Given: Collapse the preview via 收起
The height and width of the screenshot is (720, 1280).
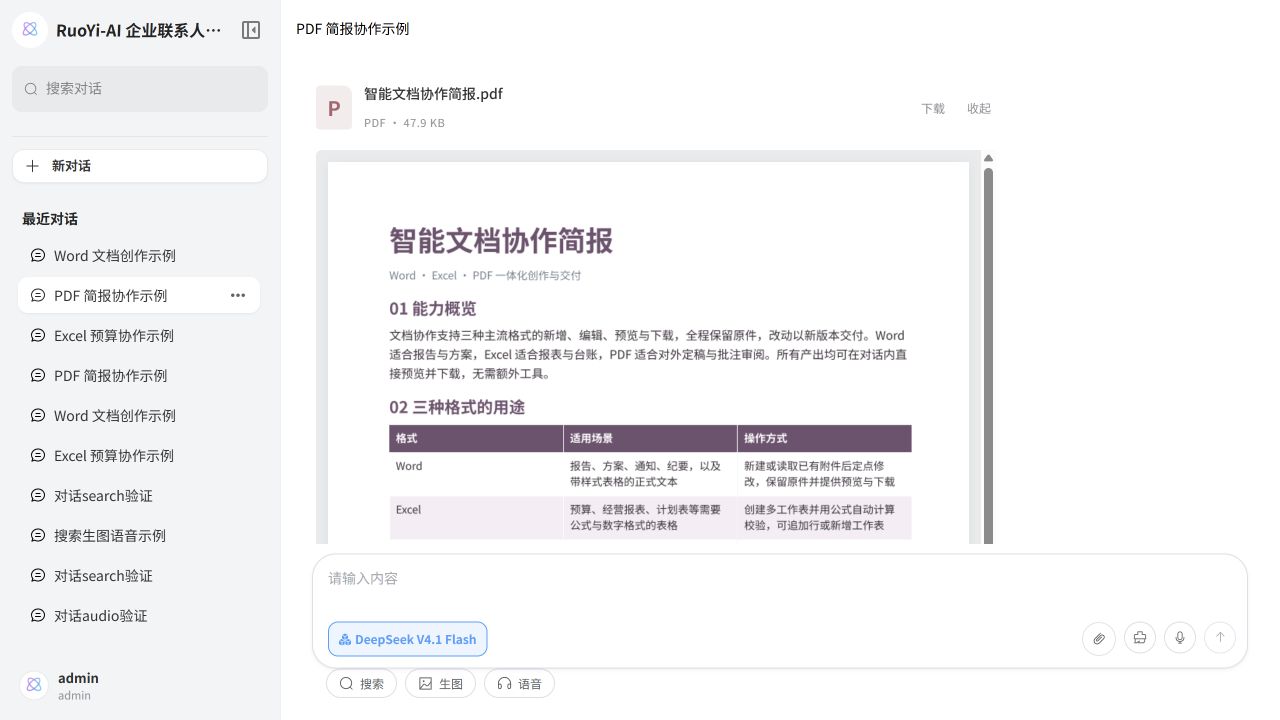Looking at the screenshot, I should [979, 108].
